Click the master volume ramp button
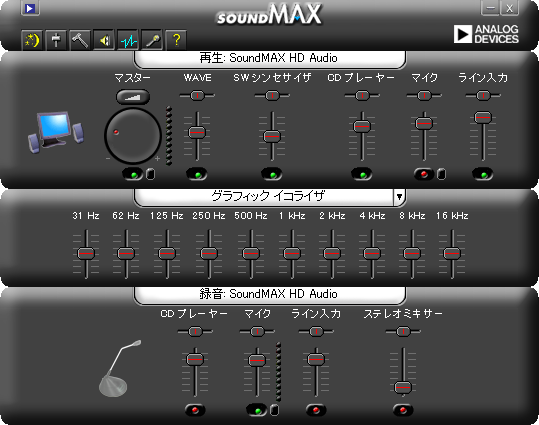Screen dimensions: 539x425 point(133,97)
